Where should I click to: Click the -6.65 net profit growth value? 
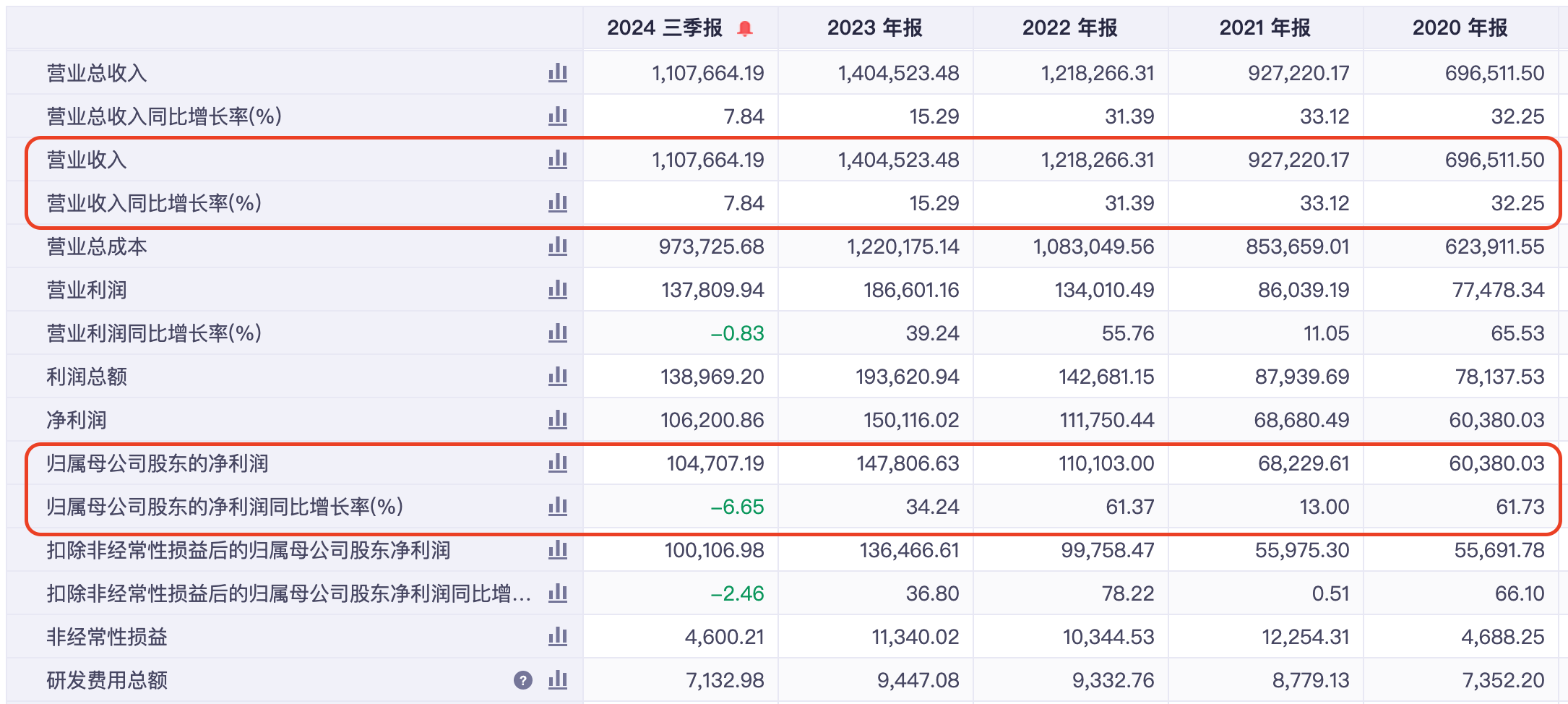point(737,507)
